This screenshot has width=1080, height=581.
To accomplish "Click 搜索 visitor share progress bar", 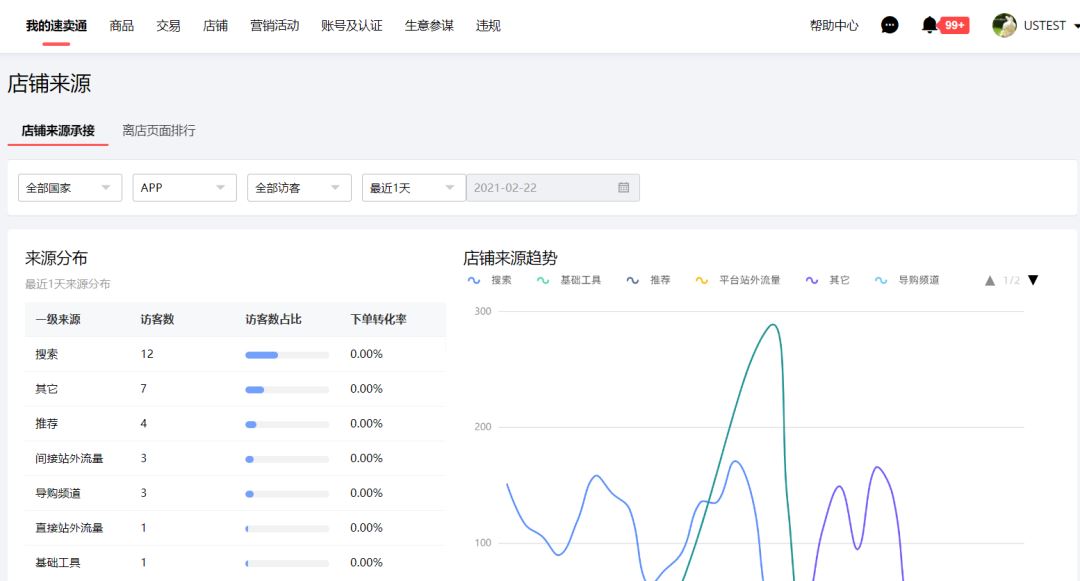I will tap(287, 355).
